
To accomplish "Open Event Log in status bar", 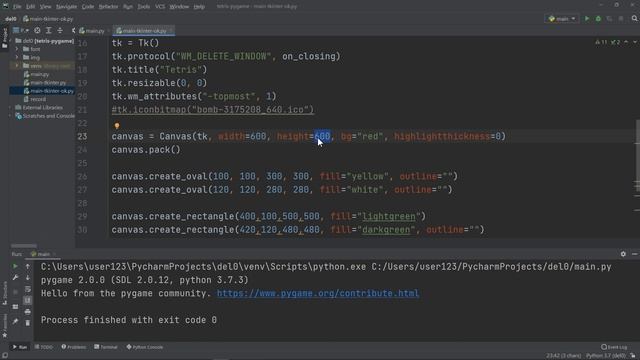I will click(614, 347).
